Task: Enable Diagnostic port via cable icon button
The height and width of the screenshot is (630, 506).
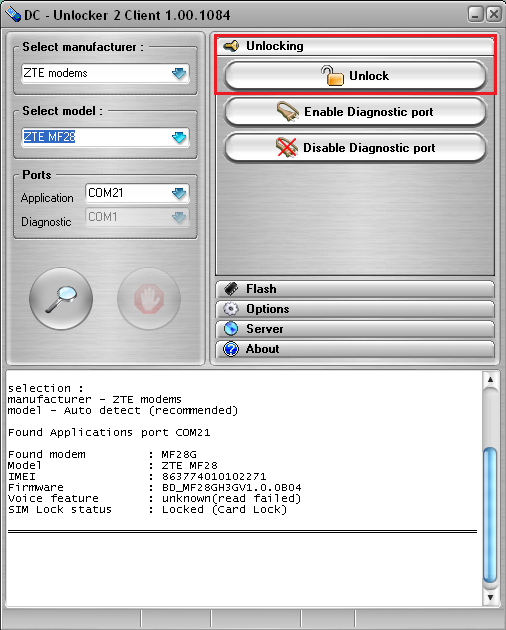Action: tap(355, 112)
